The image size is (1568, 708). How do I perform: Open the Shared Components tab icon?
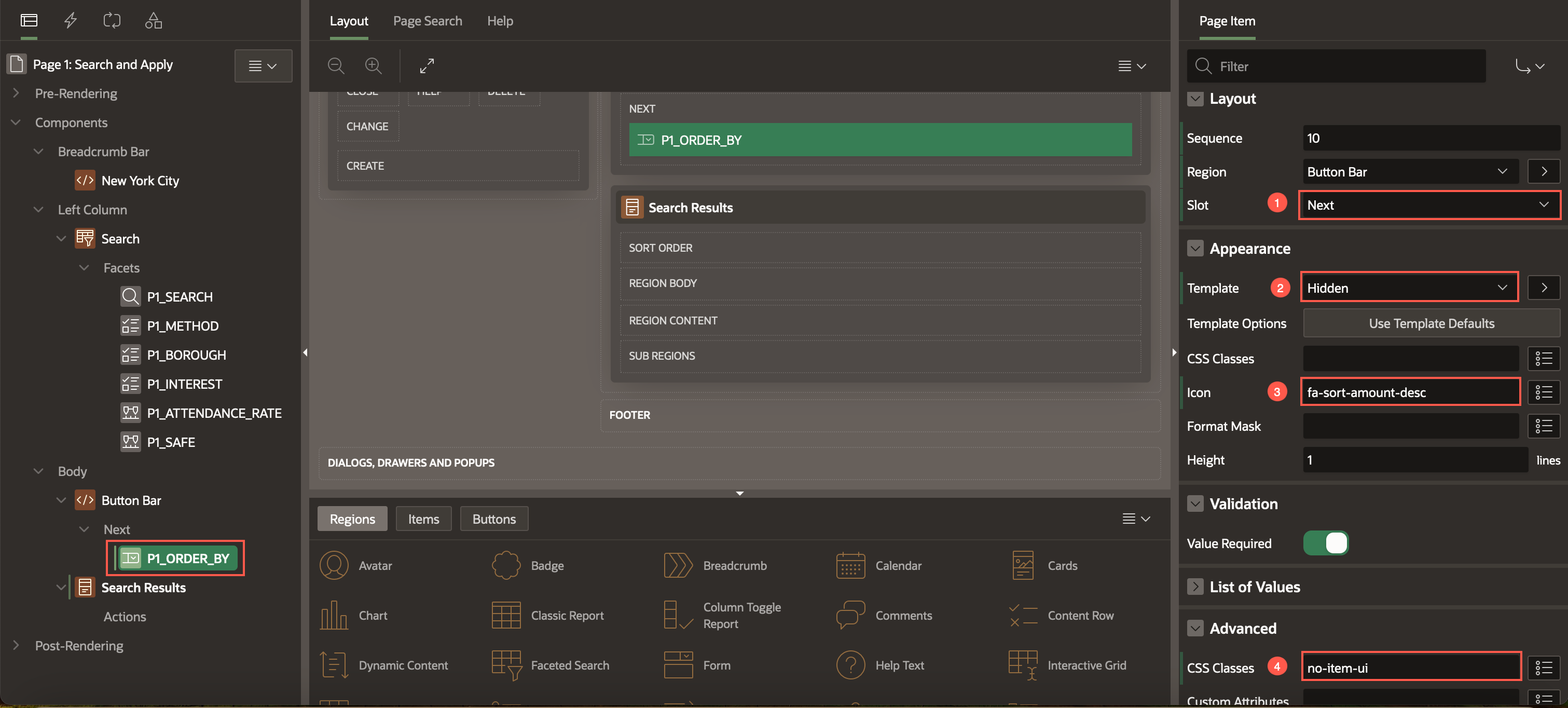(x=154, y=21)
